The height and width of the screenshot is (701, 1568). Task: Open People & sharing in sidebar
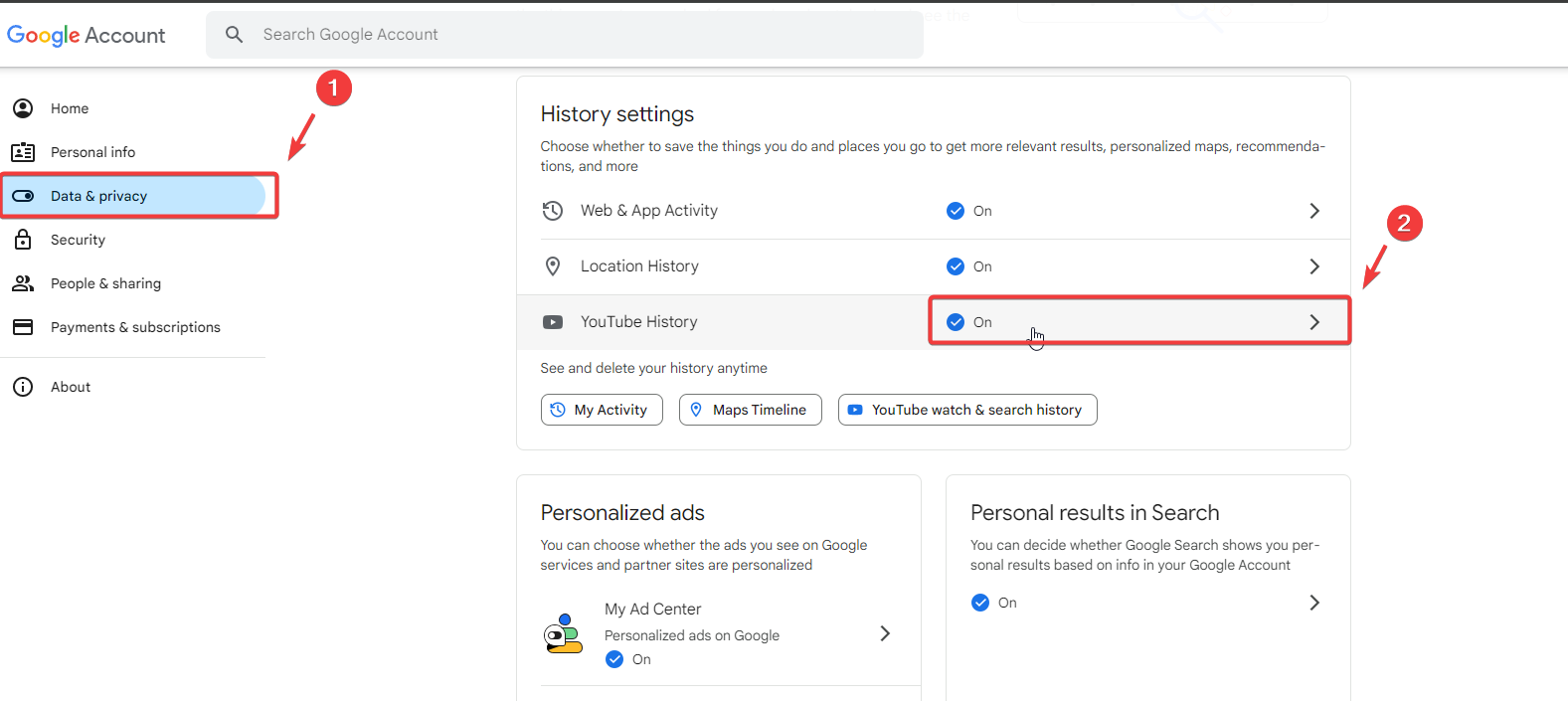[x=105, y=283]
